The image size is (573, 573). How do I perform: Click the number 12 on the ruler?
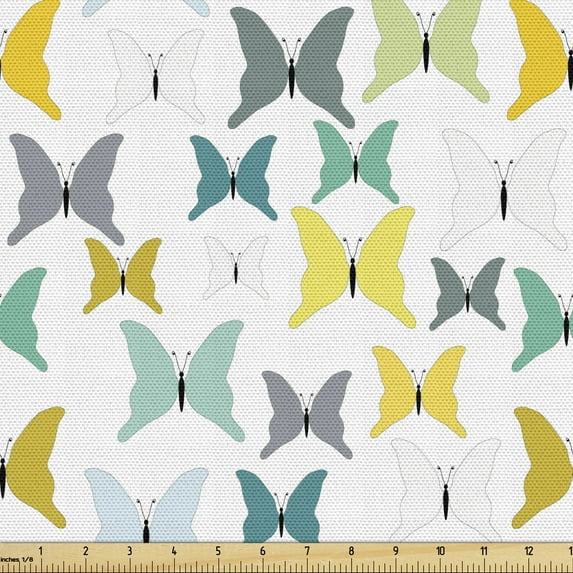tap(529, 551)
